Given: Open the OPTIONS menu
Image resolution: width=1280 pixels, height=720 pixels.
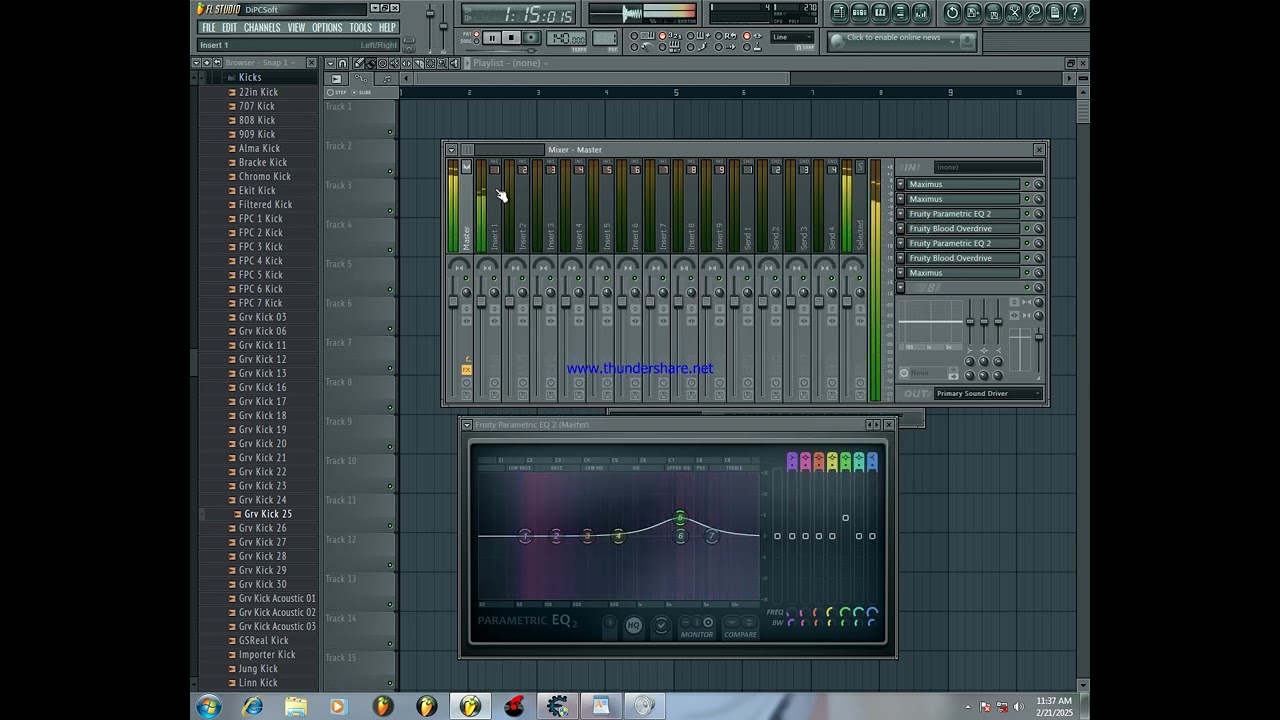Looking at the screenshot, I should [327, 28].
